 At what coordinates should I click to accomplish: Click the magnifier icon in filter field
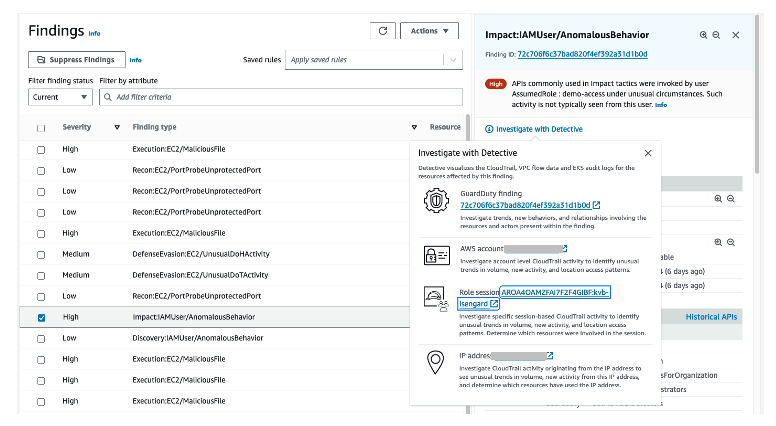tap(108, 97)
